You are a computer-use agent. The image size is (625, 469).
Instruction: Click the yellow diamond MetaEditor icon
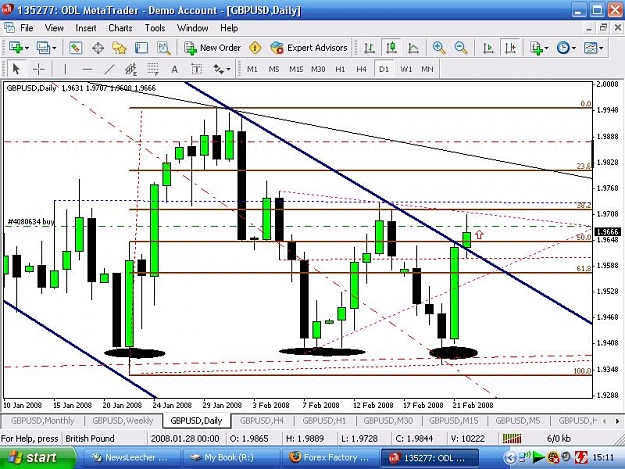point(255,48)
